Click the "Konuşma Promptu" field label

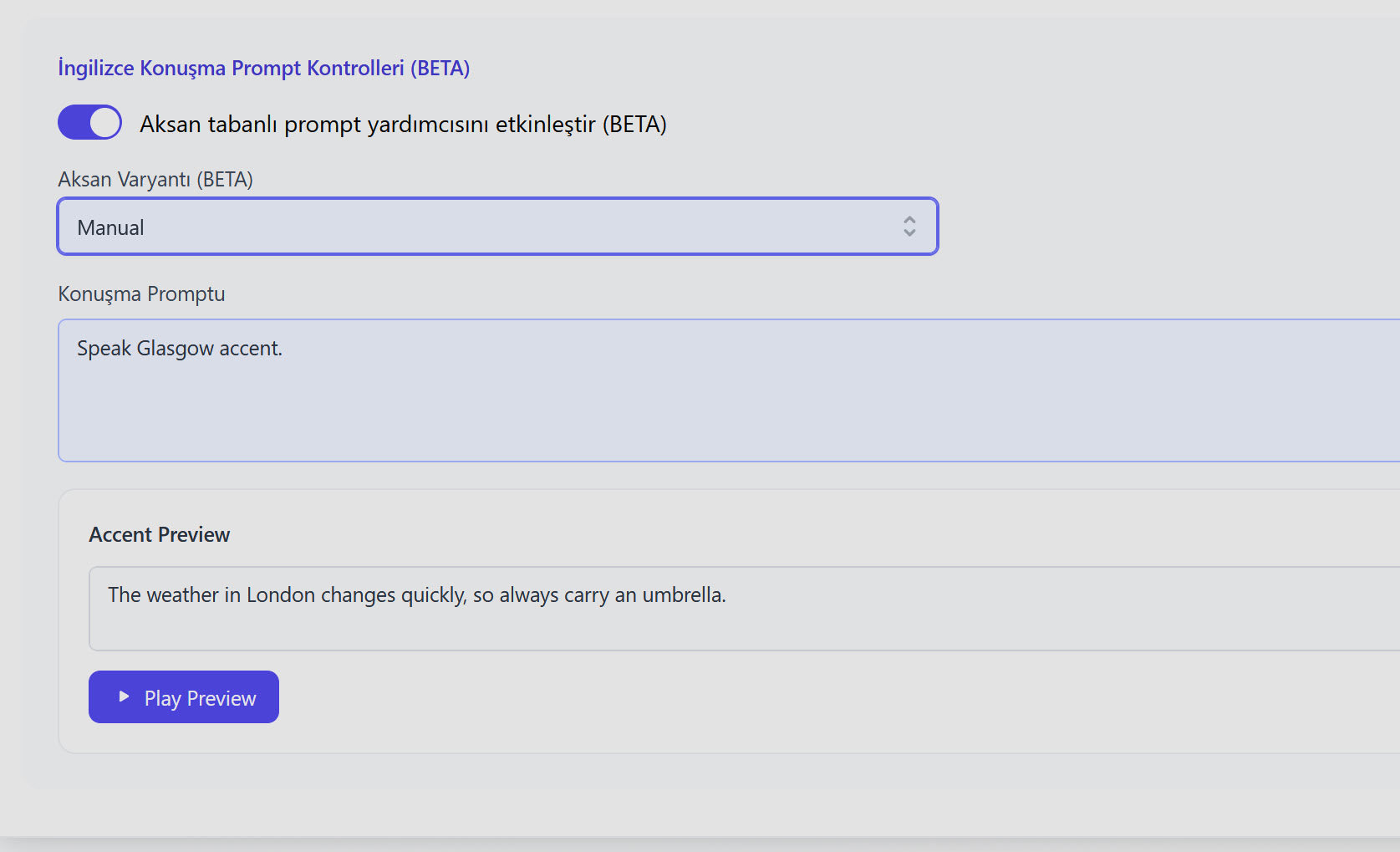(141, 294)
